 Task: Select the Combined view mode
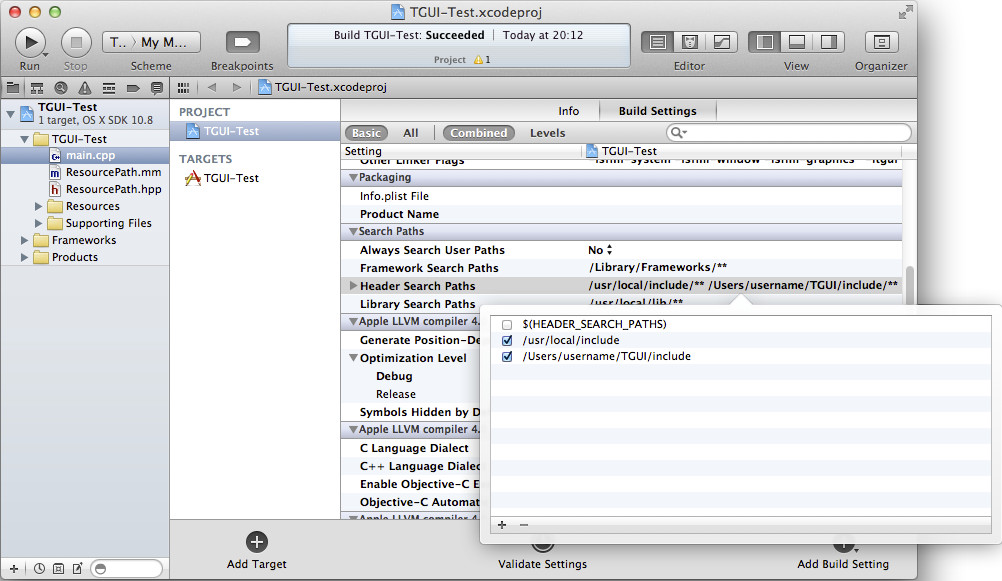click(x=479, y=133)
